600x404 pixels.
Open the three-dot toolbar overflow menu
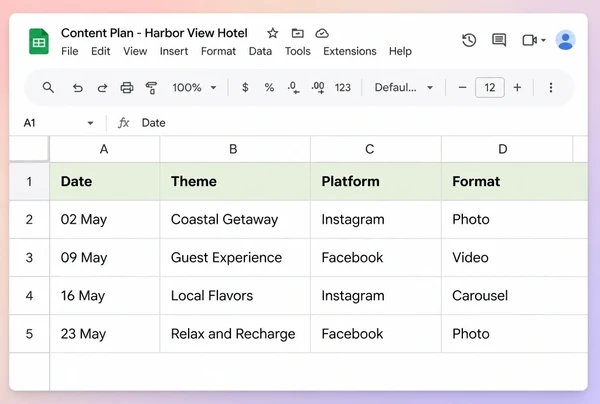coord(551,88)
